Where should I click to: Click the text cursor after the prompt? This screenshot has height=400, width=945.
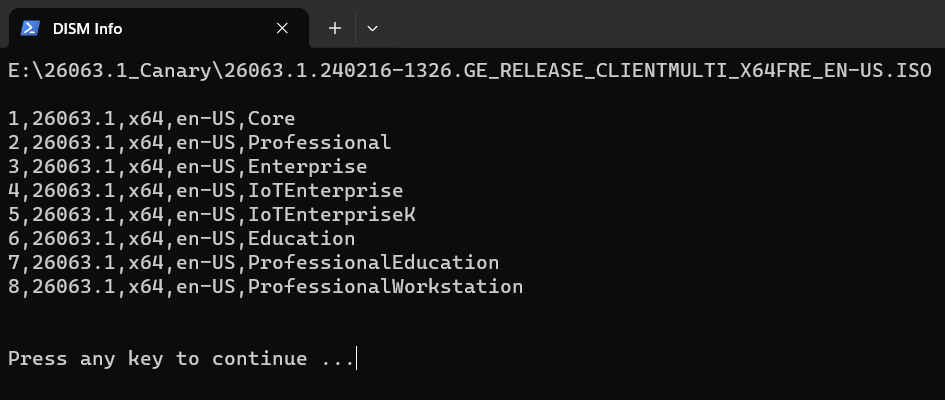(357, 358)
